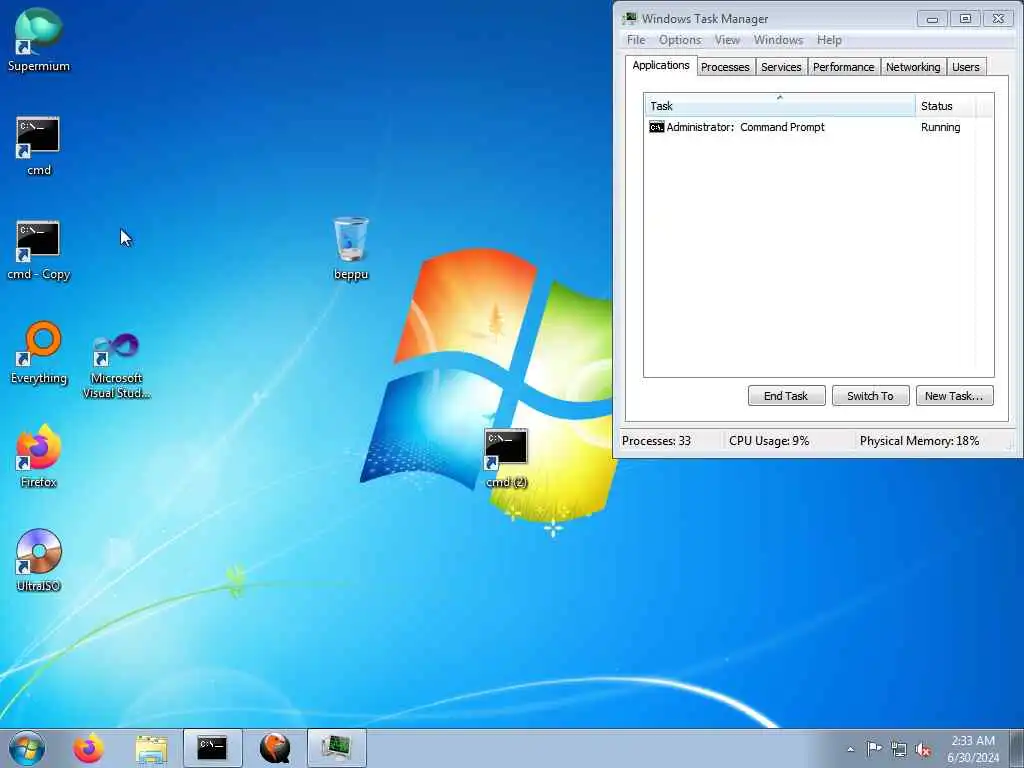Launch Firefox from the taskbar

89,748
